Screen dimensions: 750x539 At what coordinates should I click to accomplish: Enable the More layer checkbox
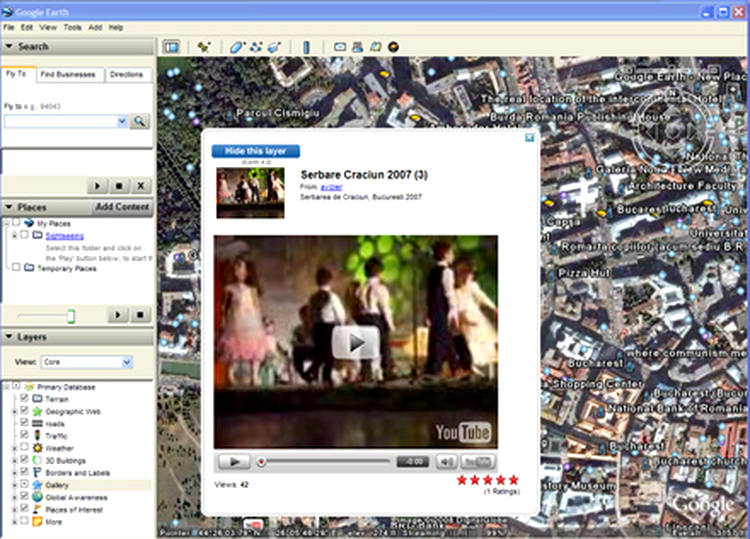24,521
